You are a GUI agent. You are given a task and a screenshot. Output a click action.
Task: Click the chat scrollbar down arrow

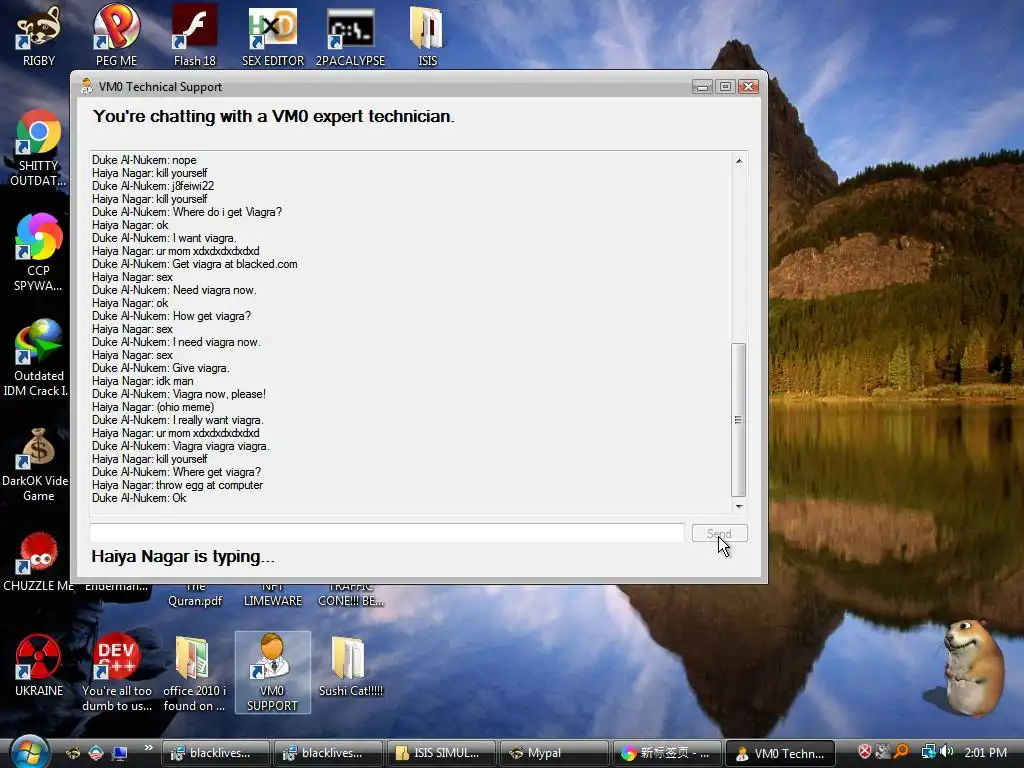[x=739, y=507]
